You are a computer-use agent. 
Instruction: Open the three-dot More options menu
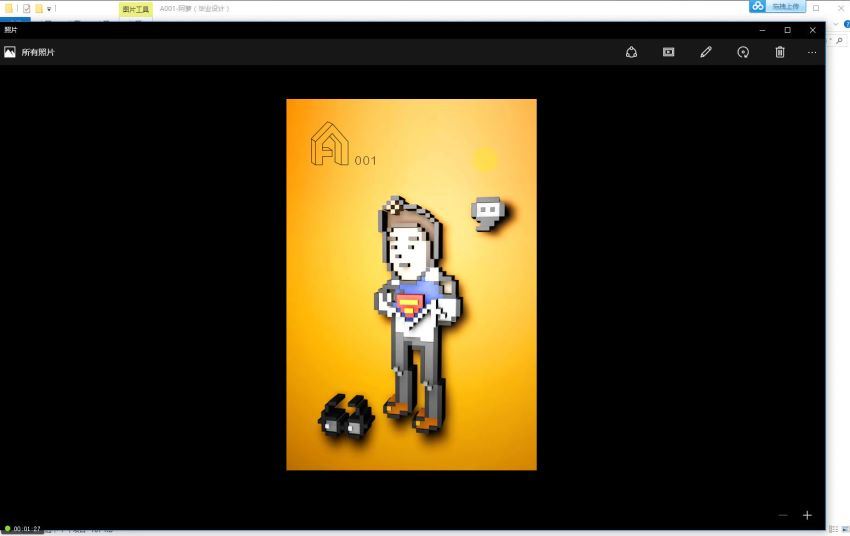812,53
